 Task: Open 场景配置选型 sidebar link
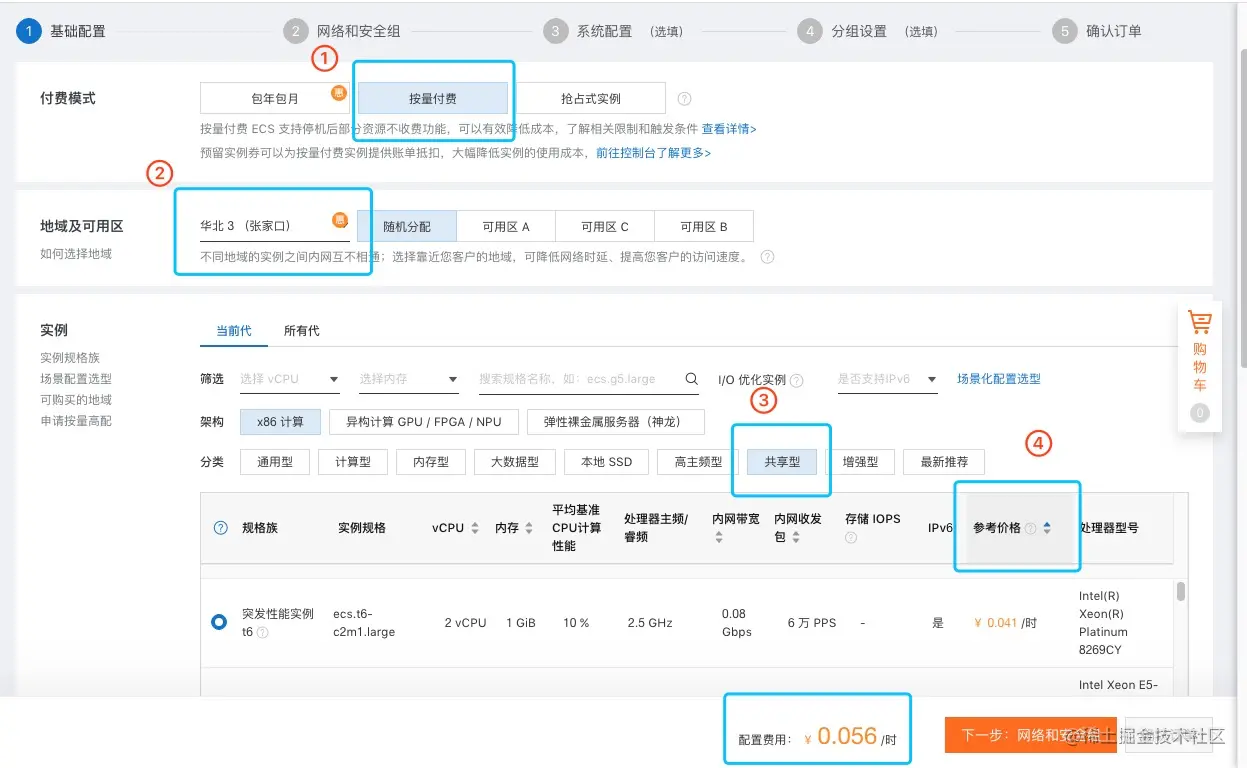pos(76,379)
